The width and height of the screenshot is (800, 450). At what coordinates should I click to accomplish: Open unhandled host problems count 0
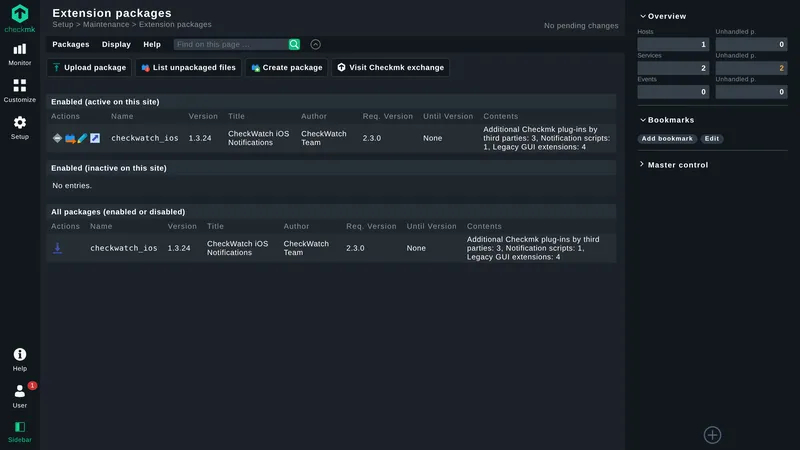[751, 44]
